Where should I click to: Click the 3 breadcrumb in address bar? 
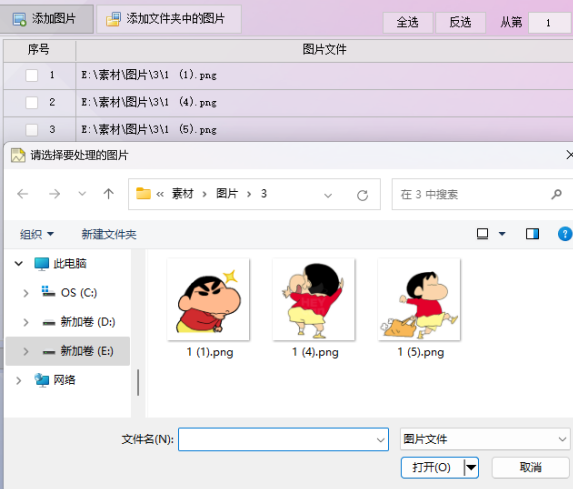[264, 194]
